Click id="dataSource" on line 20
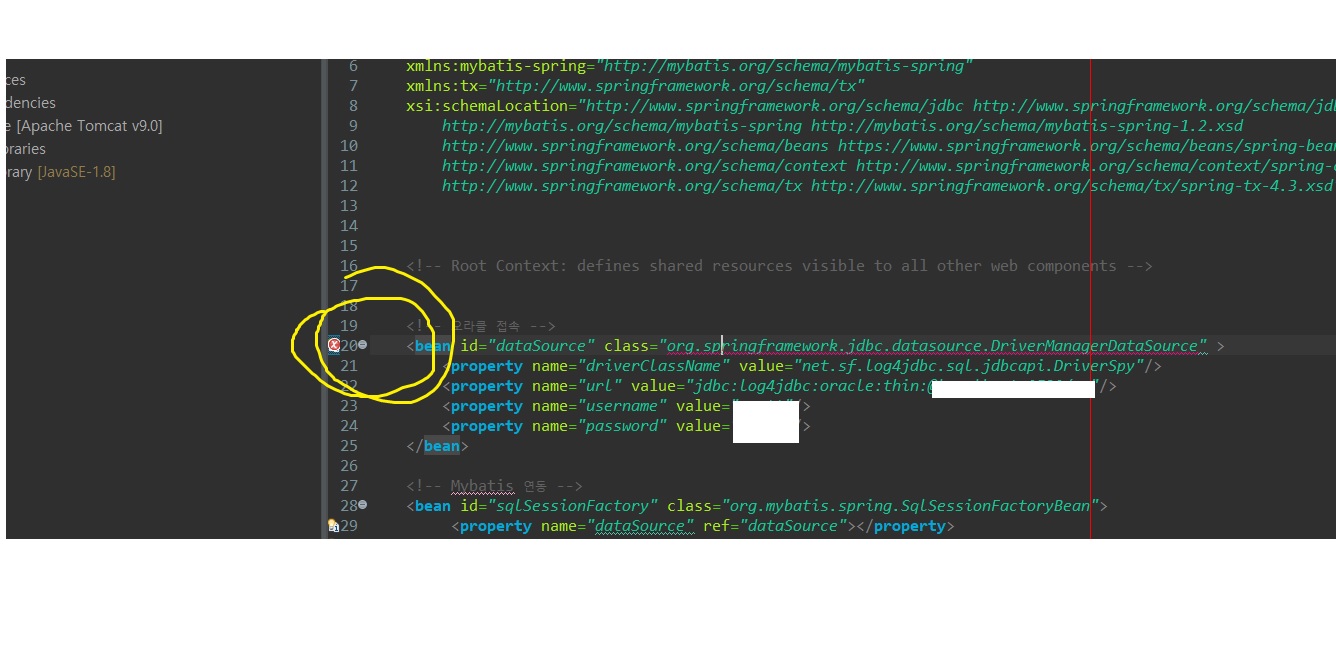Viewport: 1336px width, 648px height. [x=527, y=346]
